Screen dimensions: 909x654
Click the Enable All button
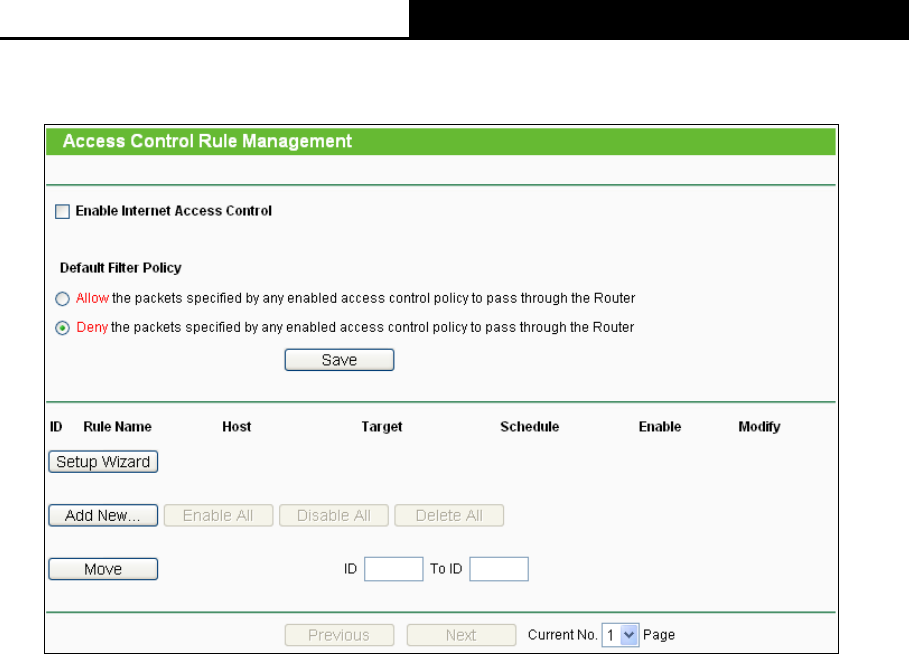(x=218, y=515)
